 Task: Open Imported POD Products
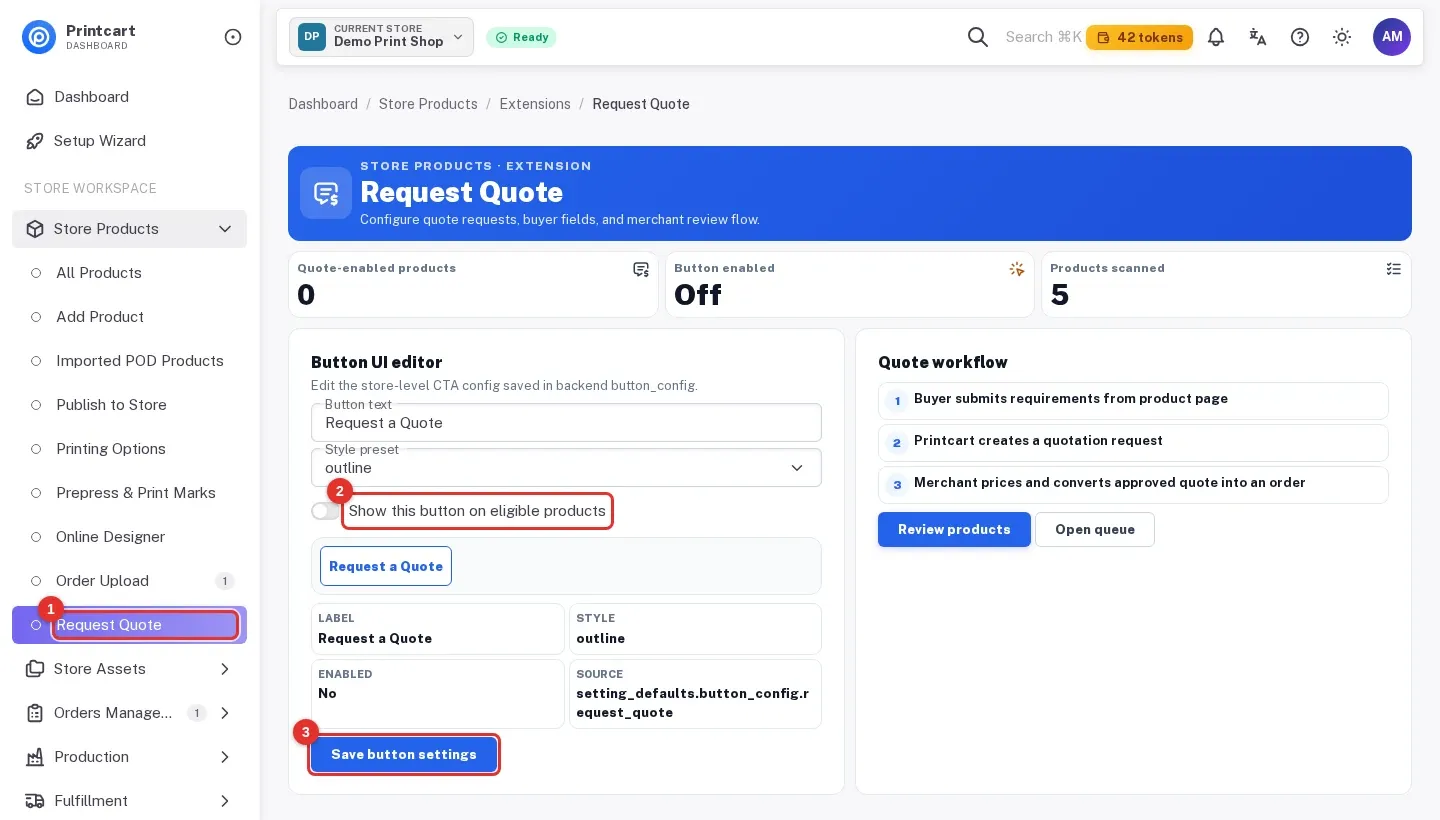tap(129, 361)
